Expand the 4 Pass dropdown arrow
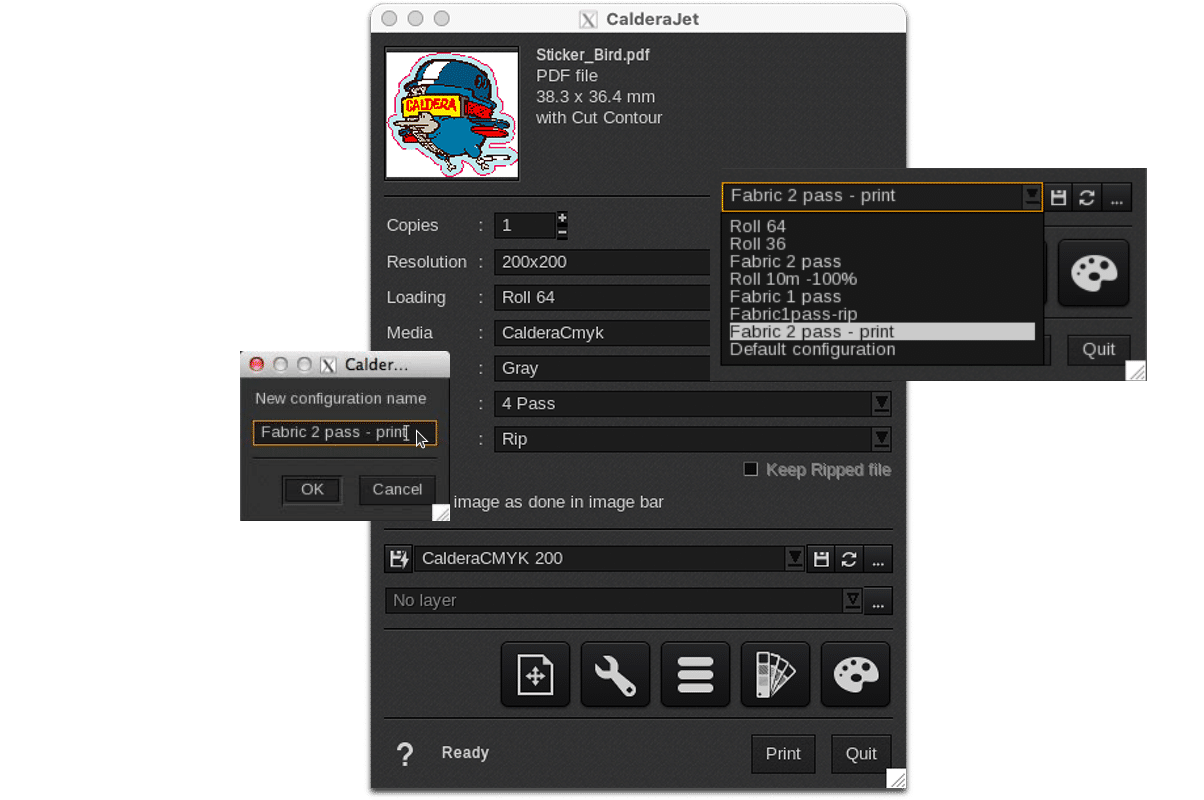This screenshot has width=1204, height=800. pyautogui.click(x=881, y=403)
